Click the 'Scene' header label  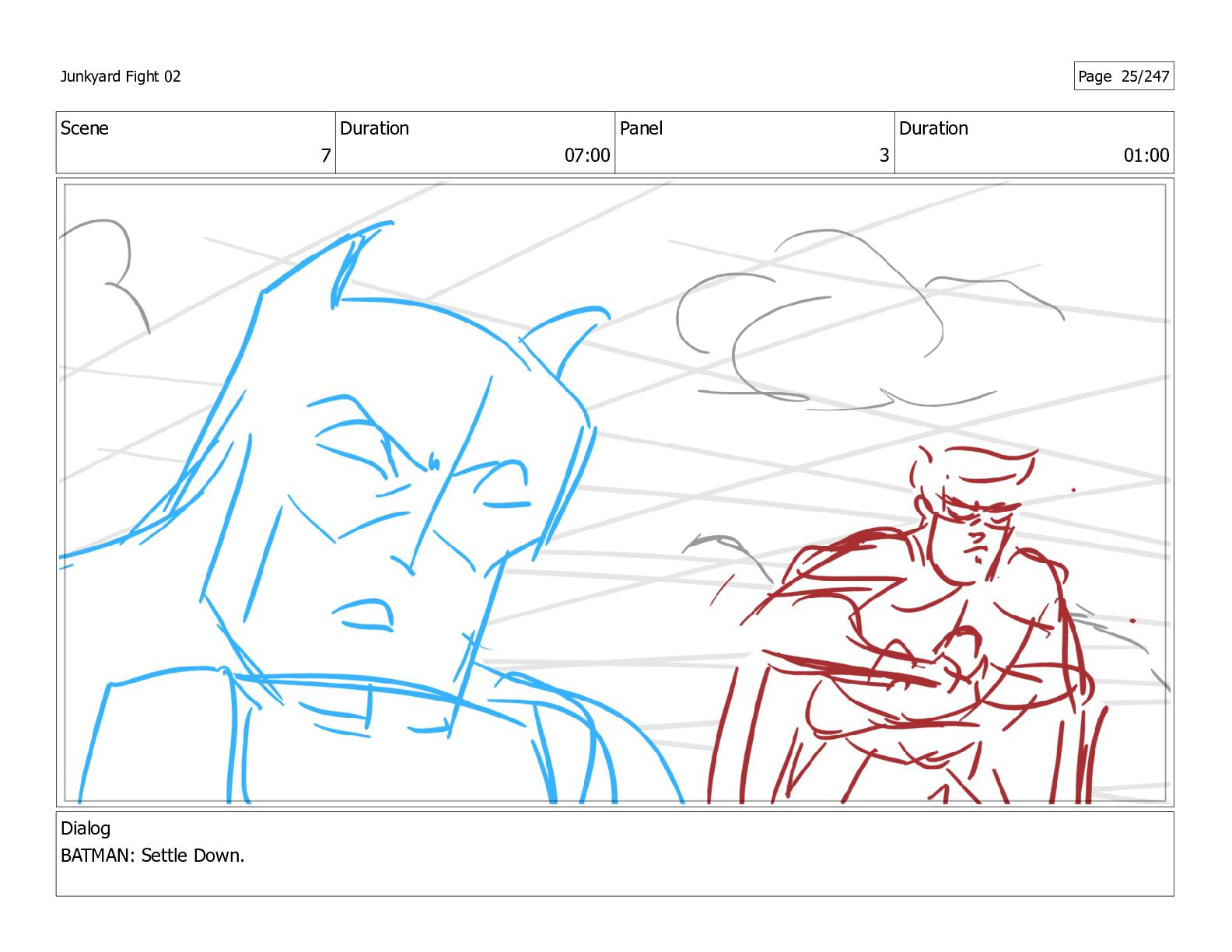pos(85,128)
